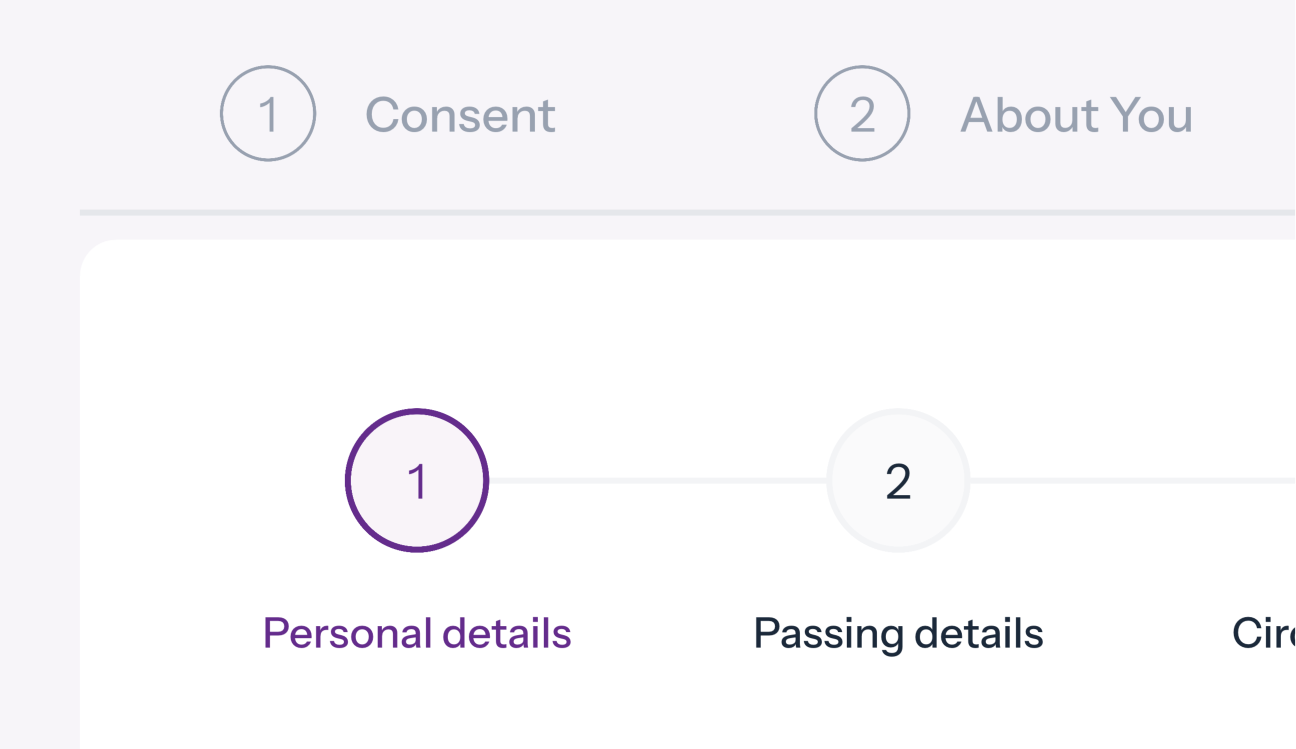Click blank card area below Personal details
The width and height of the screenshot is (1296, 749).
click(x=417, y=705)
